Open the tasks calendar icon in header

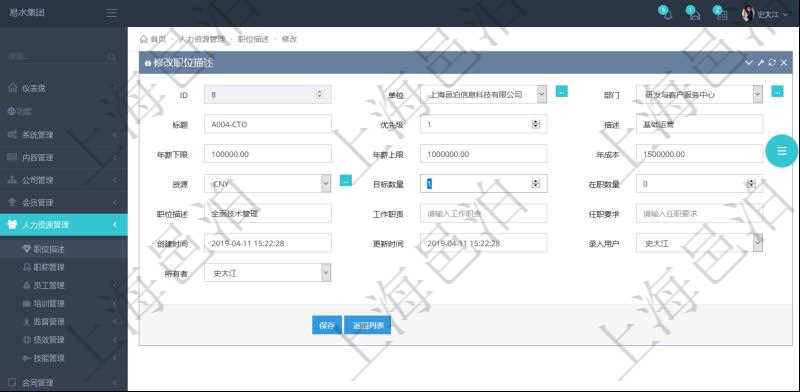(x=721, y=14)
